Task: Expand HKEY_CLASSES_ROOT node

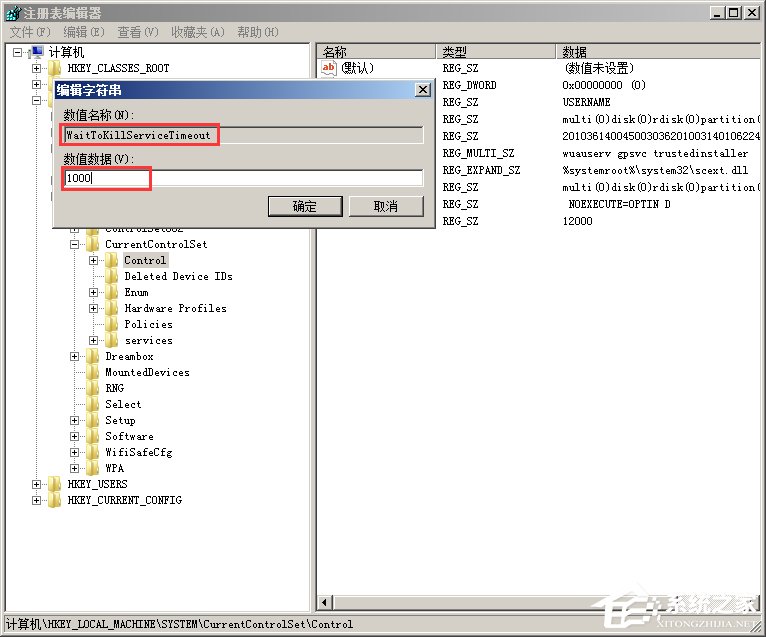Action: pyautogui.click(x=37, y=68)
